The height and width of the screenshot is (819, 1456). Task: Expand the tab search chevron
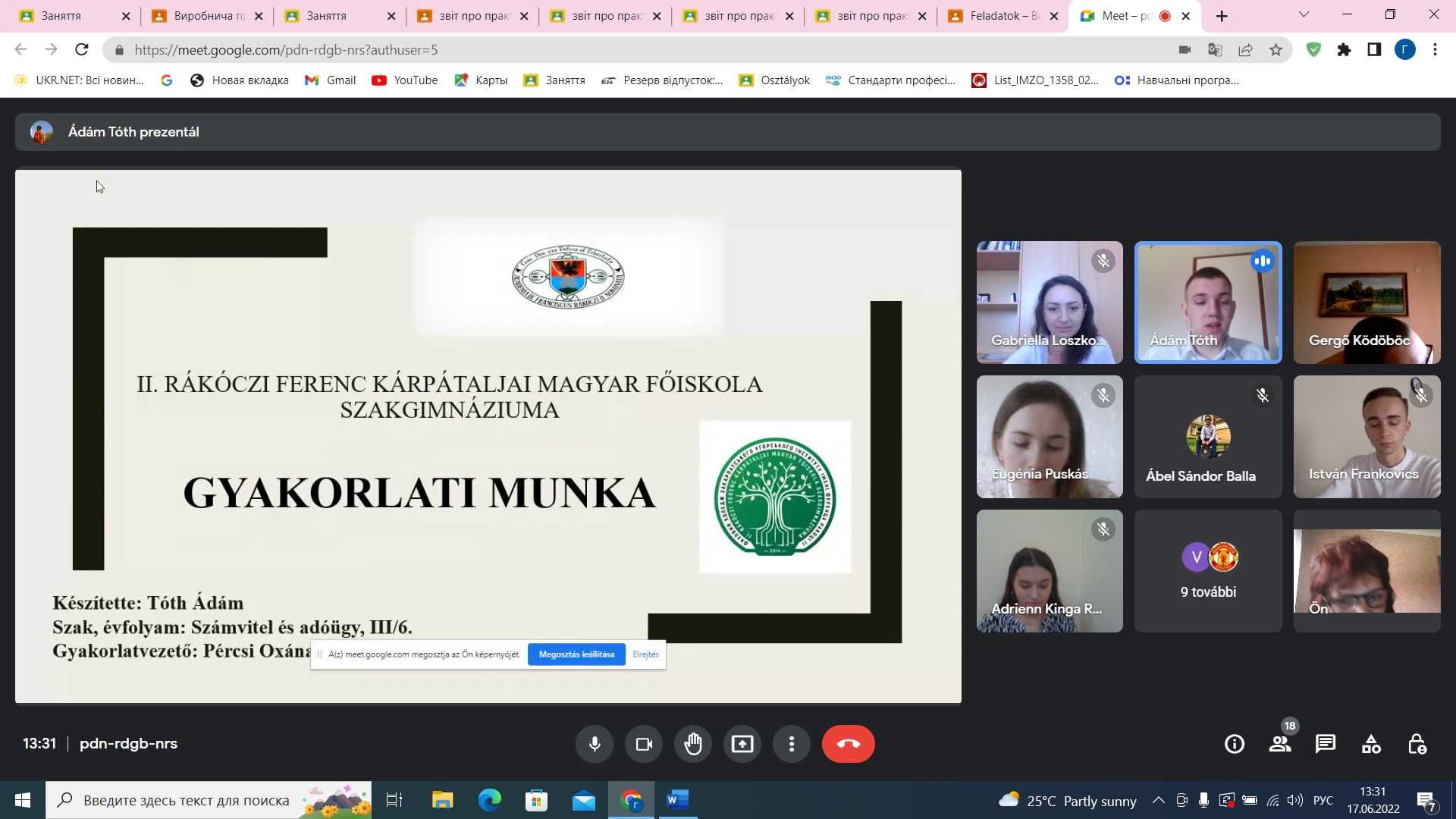point(1304,15)
